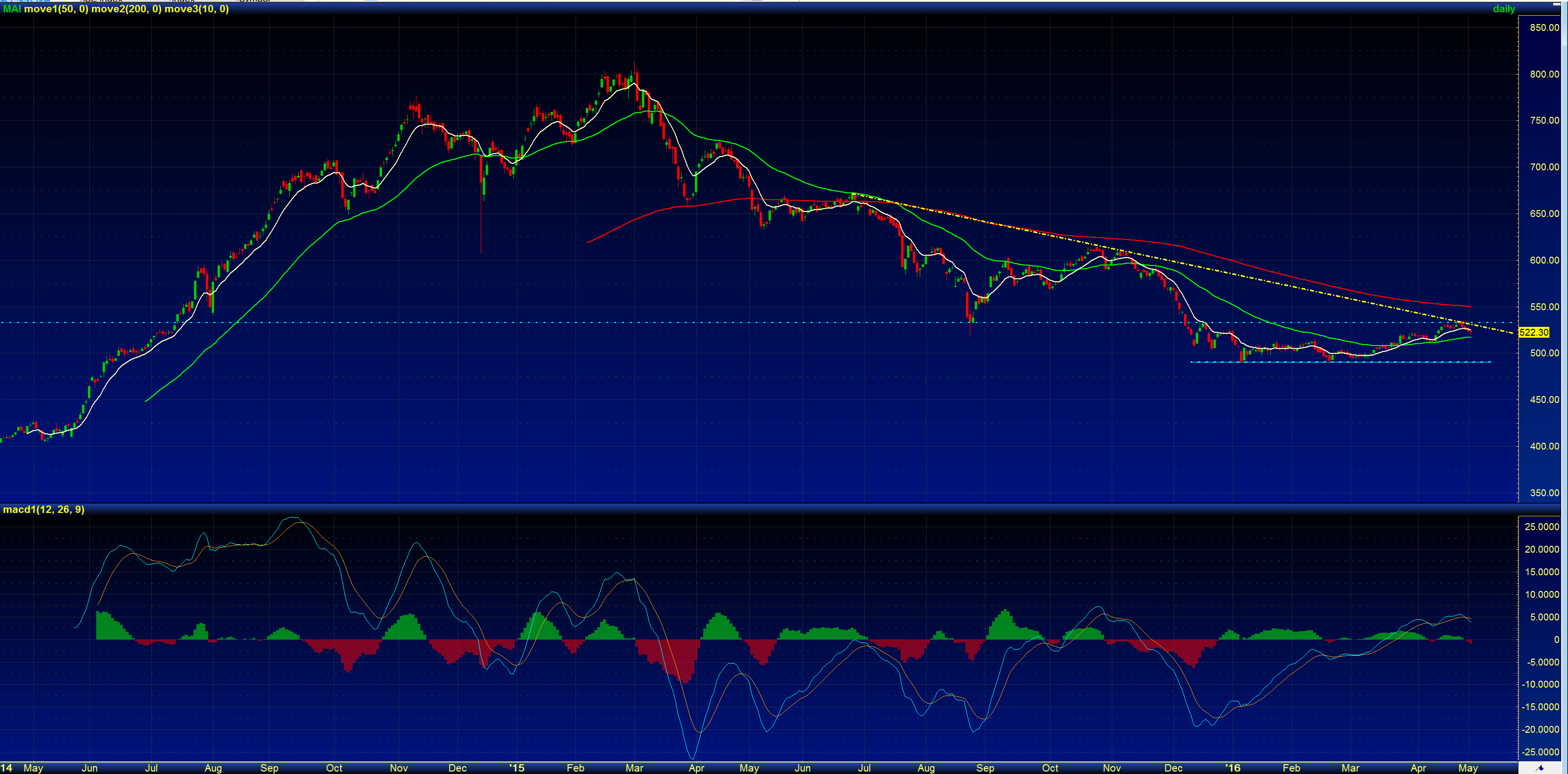Click the blue flag icon in the bottom-right corner
This screenshot has width=1568, height=774.
click(x=1540, y=768)
